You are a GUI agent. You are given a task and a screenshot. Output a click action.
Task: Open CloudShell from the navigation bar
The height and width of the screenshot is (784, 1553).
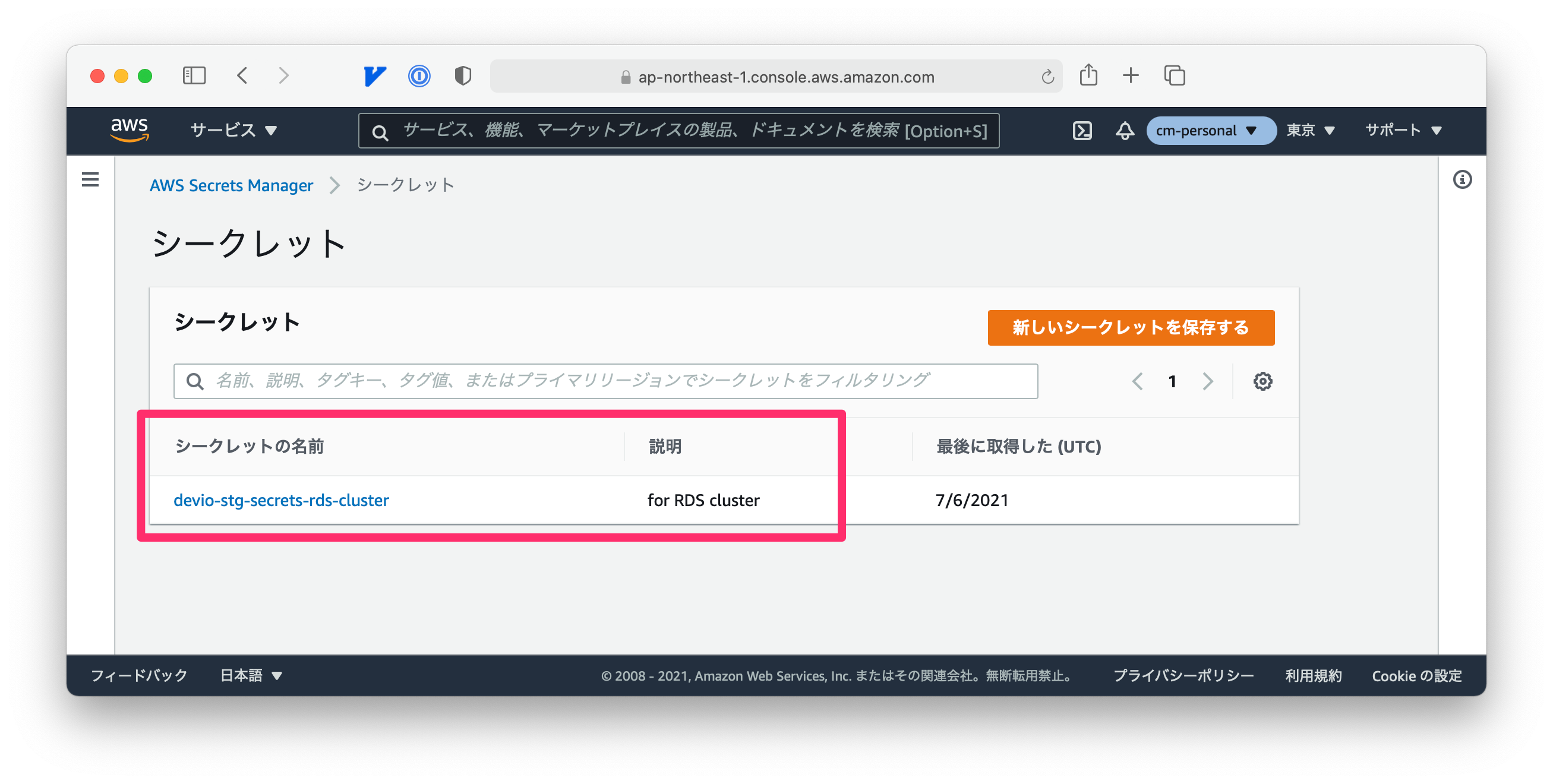pos(1082,130)
